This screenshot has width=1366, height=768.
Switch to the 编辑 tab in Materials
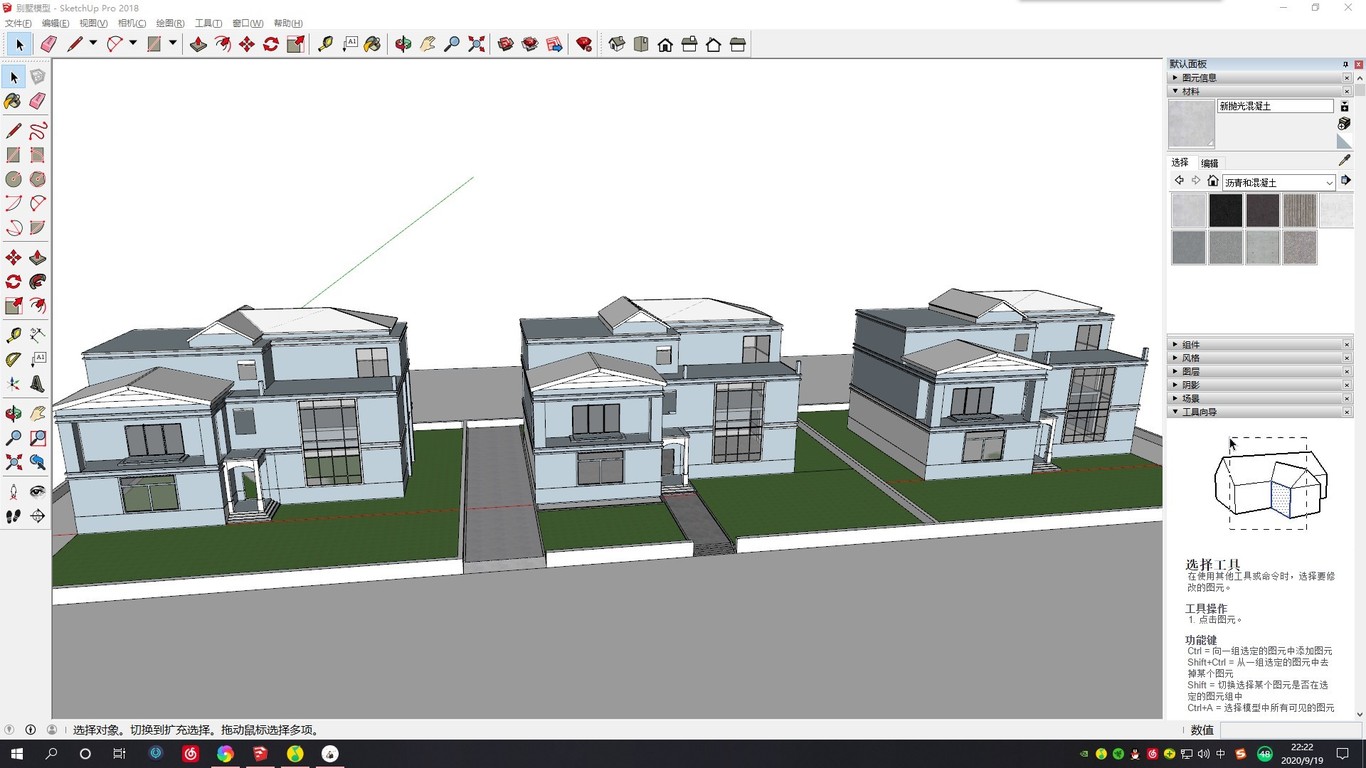click(x=1210, y=163)
